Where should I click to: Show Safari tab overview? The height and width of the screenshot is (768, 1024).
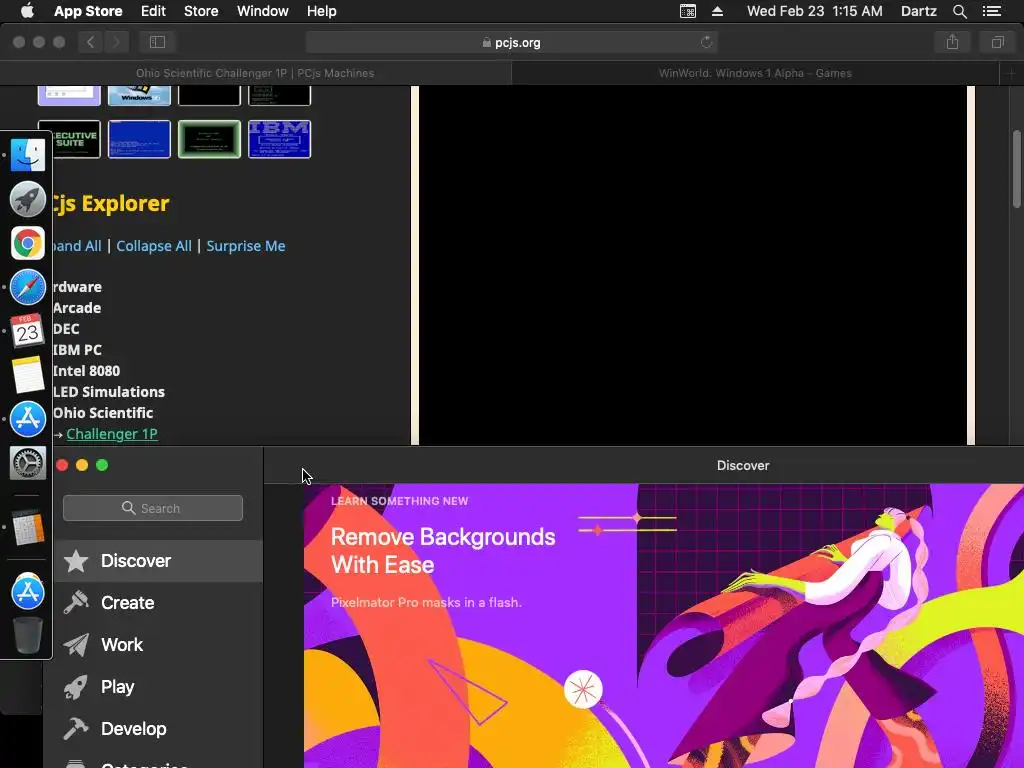(997, 42)
